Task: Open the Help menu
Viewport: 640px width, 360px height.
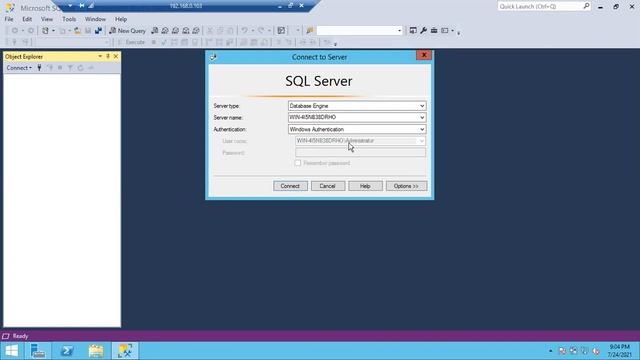Action: click(121, 19)
